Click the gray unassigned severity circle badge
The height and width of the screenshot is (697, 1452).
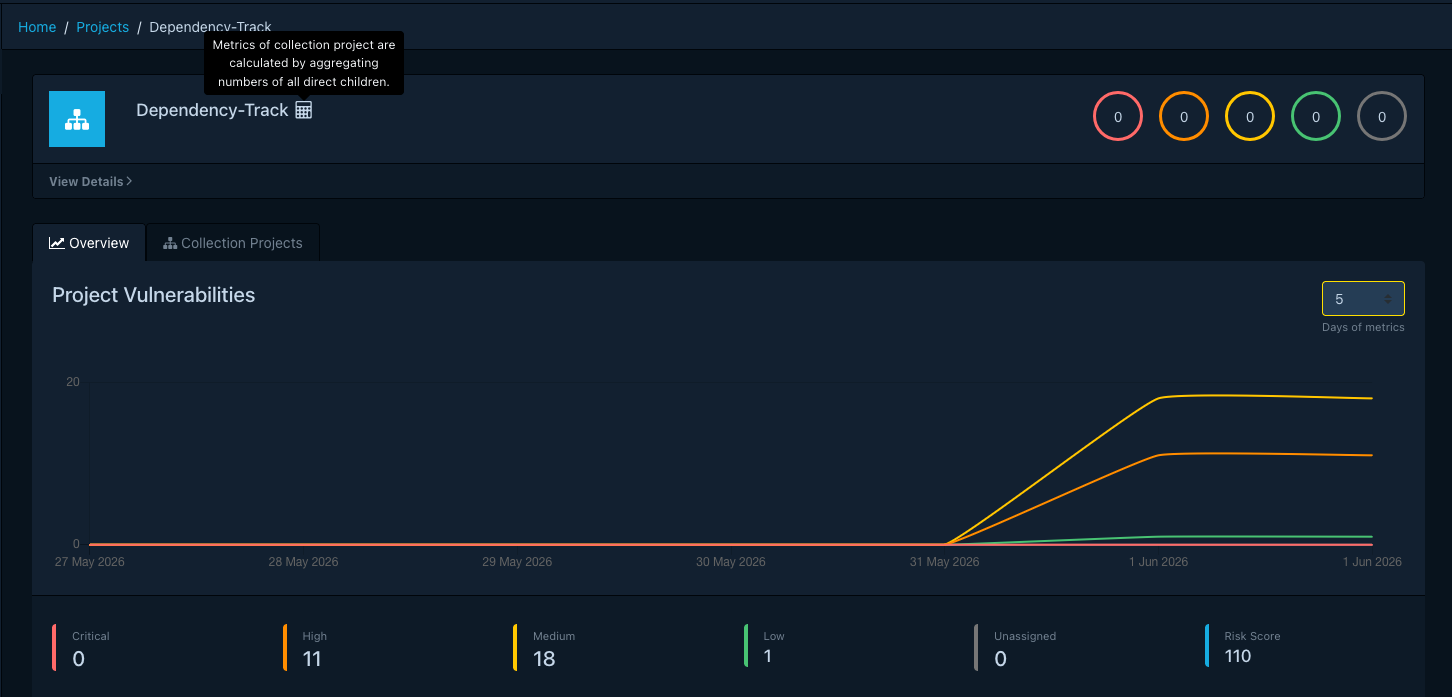pos(1382,116)
